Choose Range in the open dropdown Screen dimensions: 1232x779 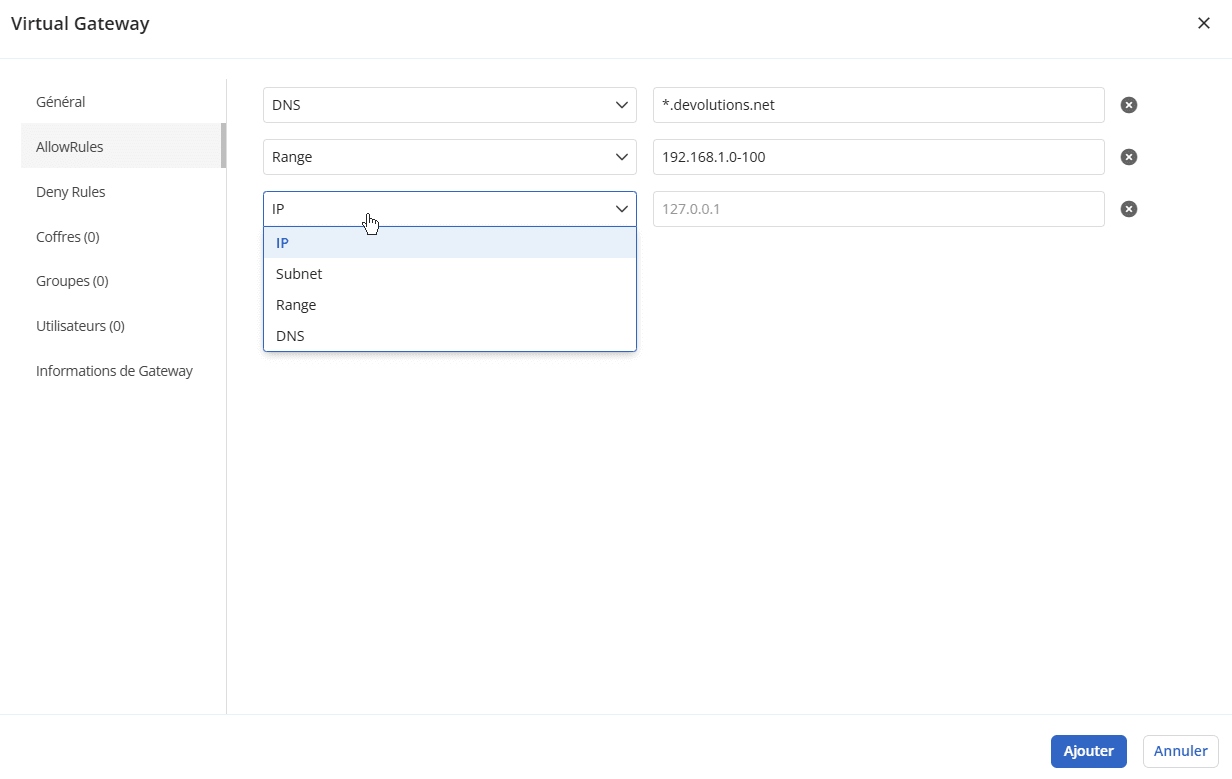coord(295,304)
